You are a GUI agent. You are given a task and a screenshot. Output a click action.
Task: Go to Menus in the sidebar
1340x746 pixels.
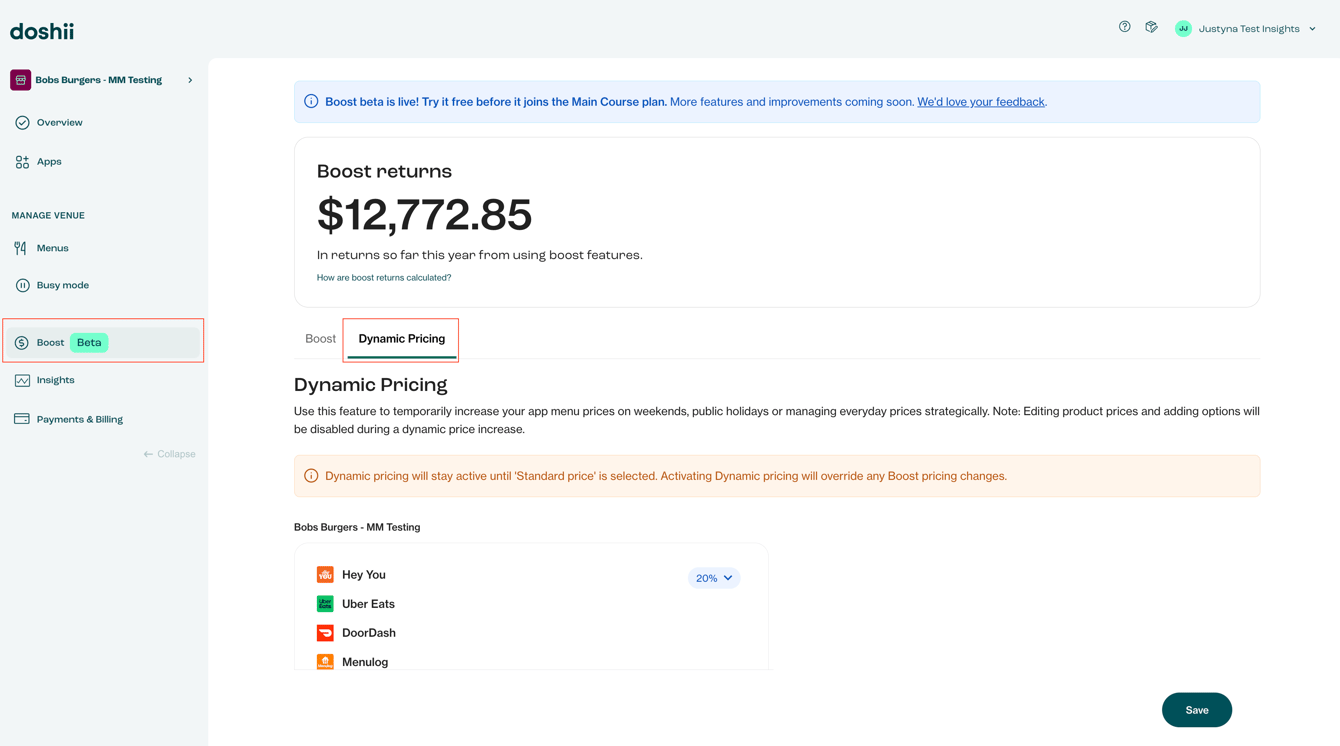(53, 248)
